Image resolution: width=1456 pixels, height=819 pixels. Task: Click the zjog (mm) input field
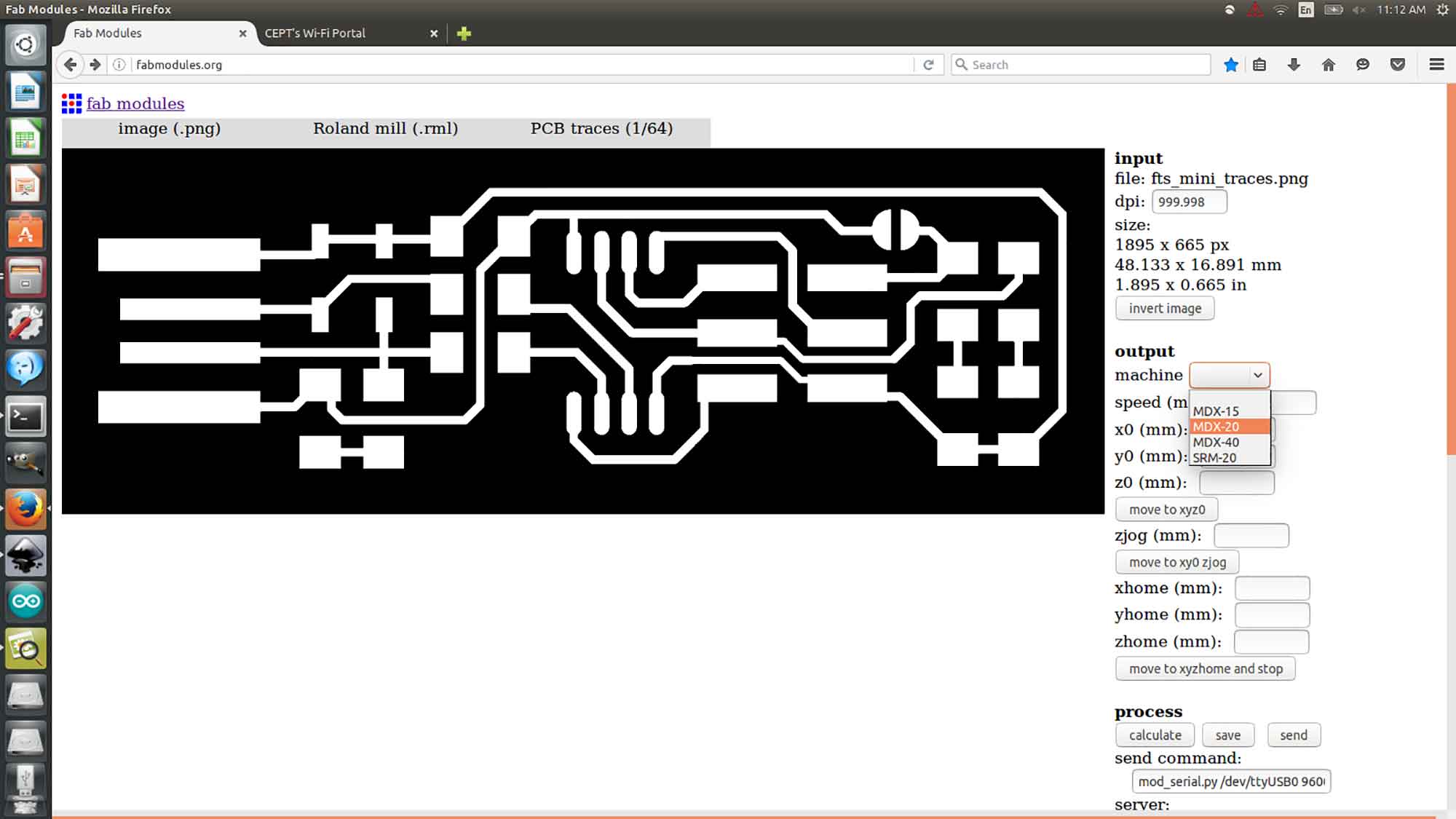1251,536
